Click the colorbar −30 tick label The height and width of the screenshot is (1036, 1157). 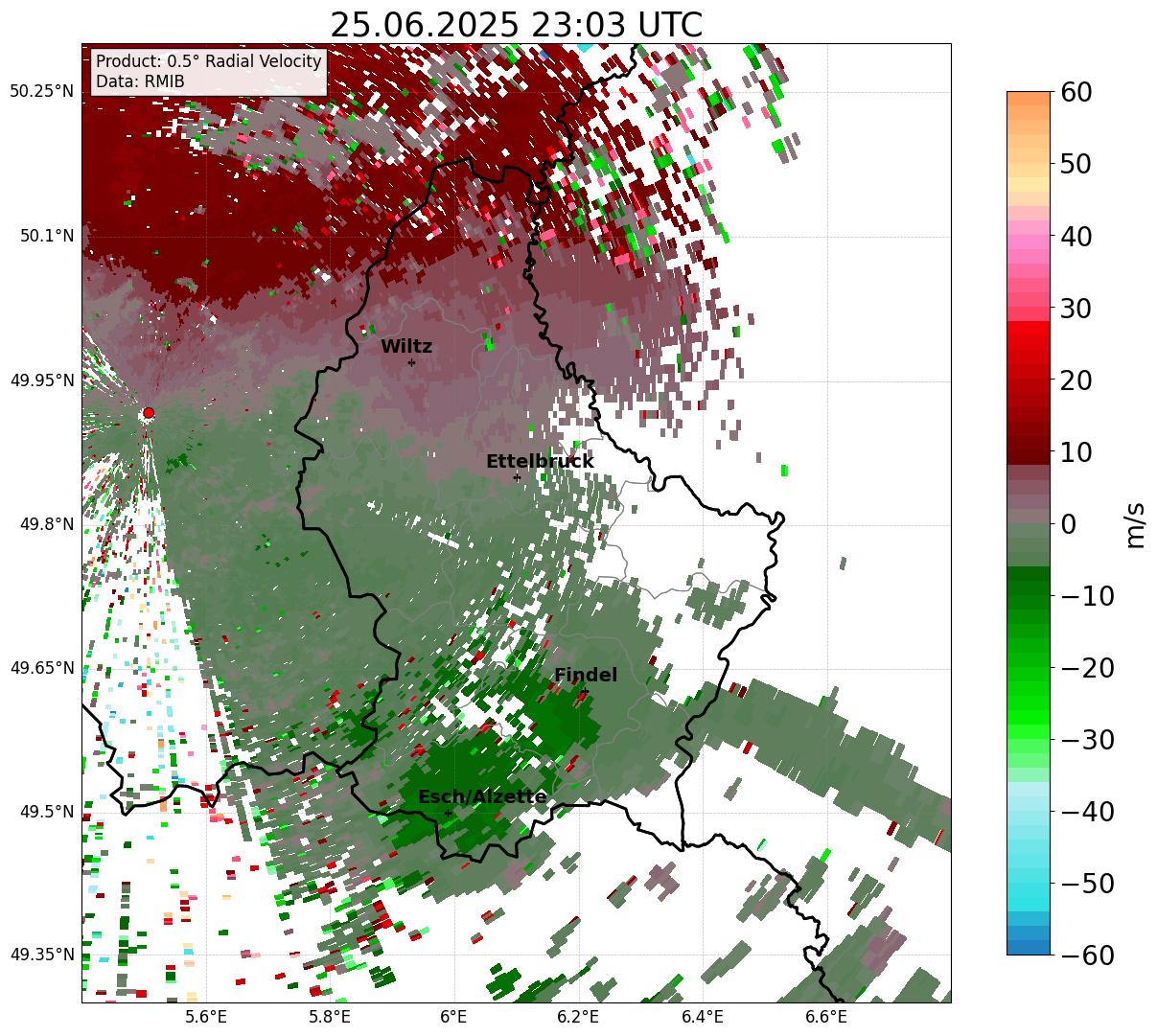1087,740
